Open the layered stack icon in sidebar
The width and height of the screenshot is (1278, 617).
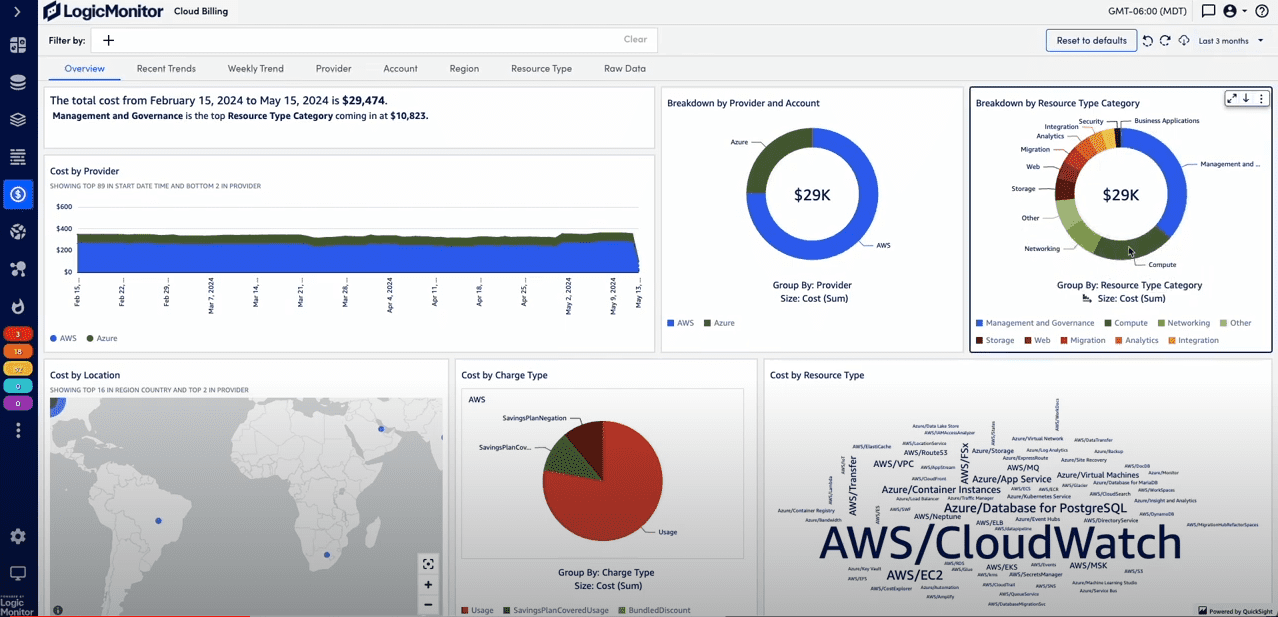click(x=18, y=120)
